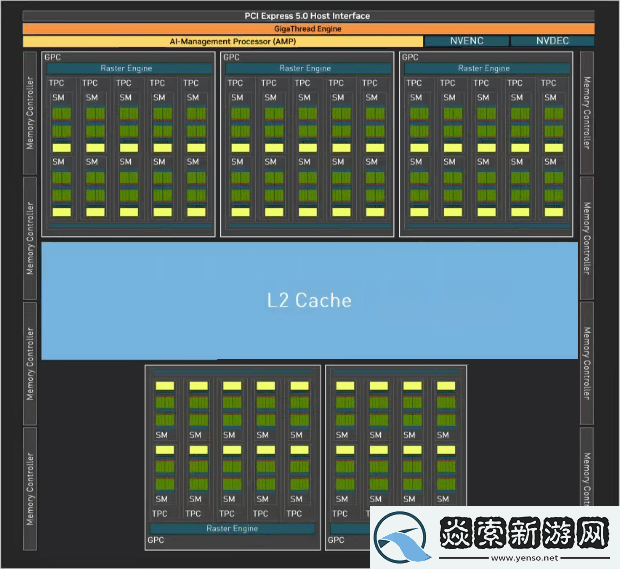Select the orange GigaThread Engine bar
The height and width of the screenshot is (569, 620).
tap(307, 29)
